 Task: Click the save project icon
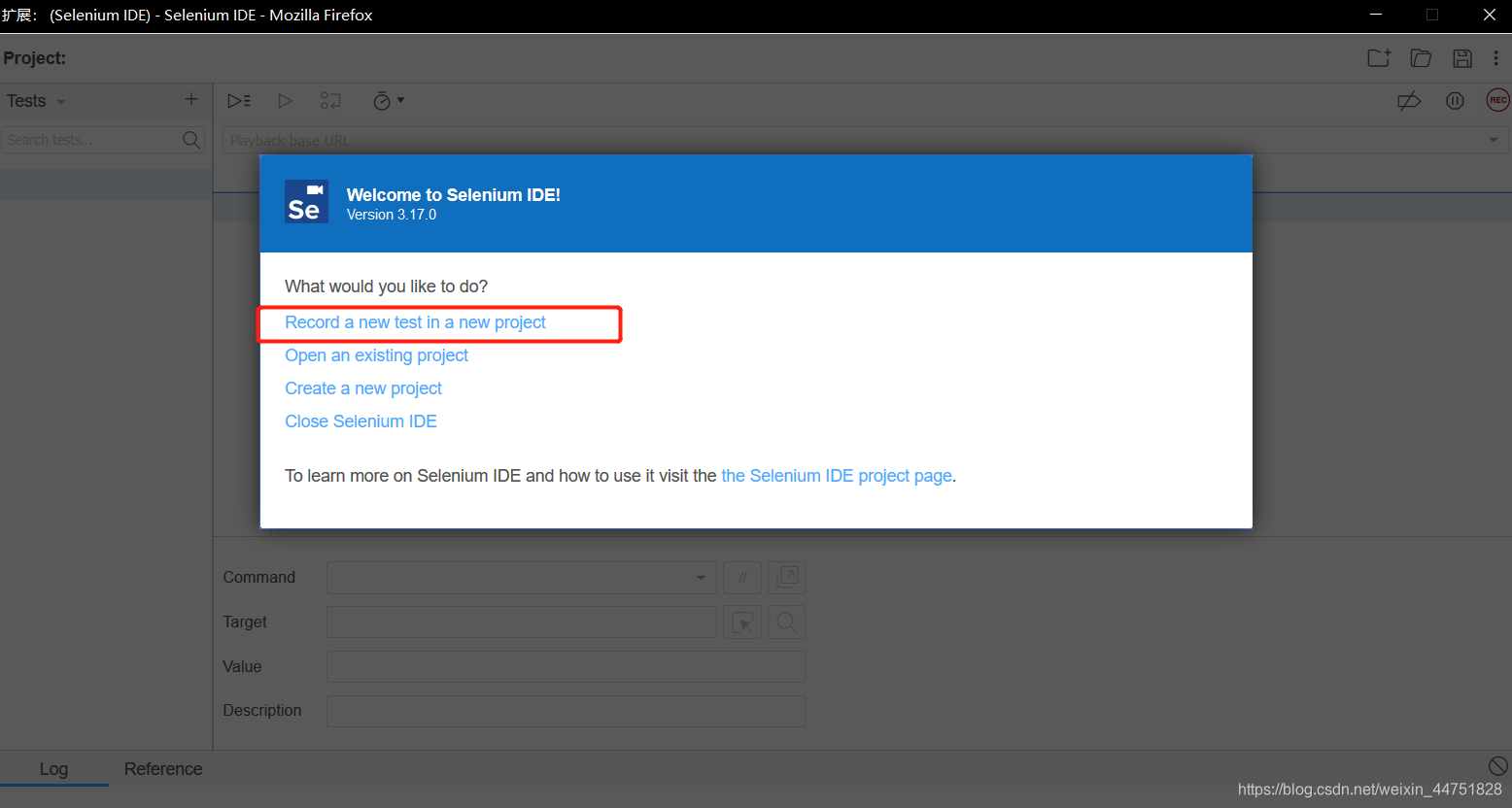(1461, 58)
